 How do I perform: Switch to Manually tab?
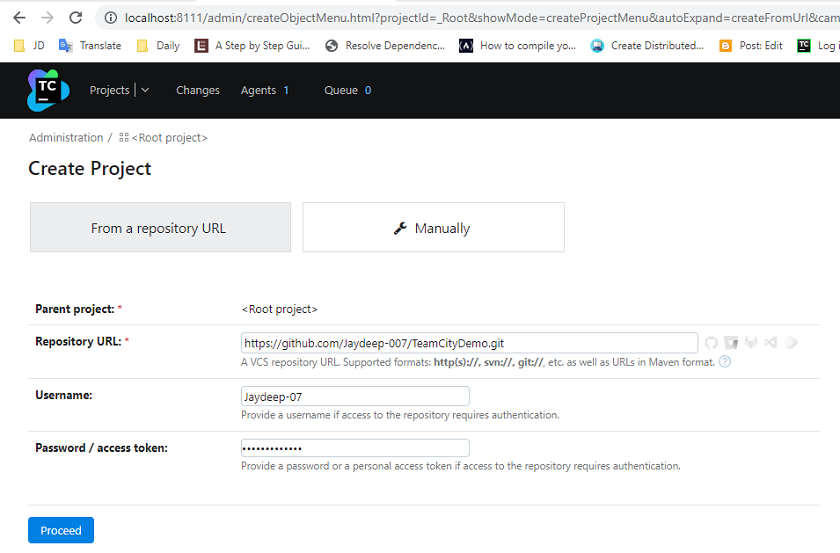click(x=433, y=227)
